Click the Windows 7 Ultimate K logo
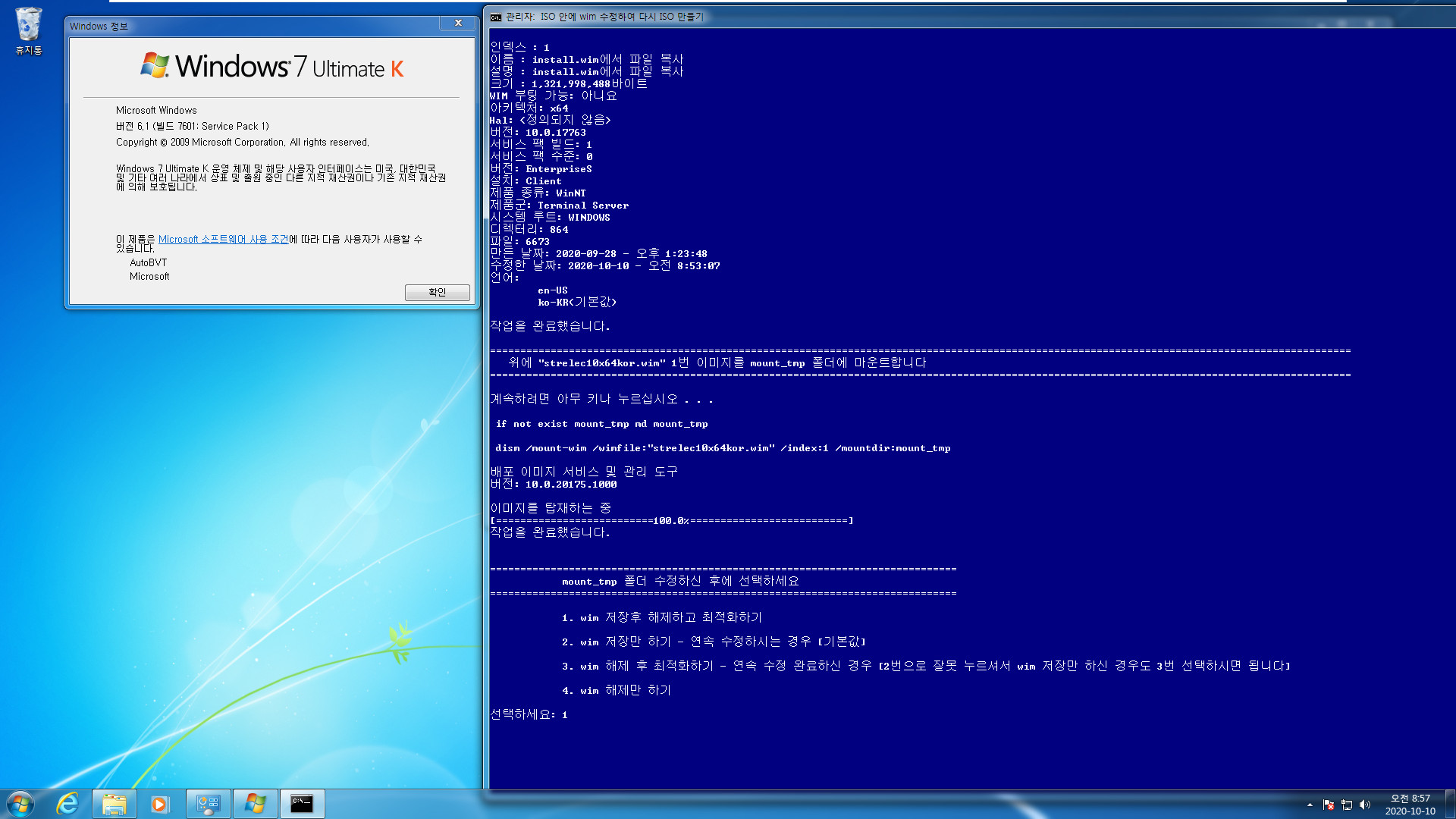 pyautogui.click(x=271, y=67)
